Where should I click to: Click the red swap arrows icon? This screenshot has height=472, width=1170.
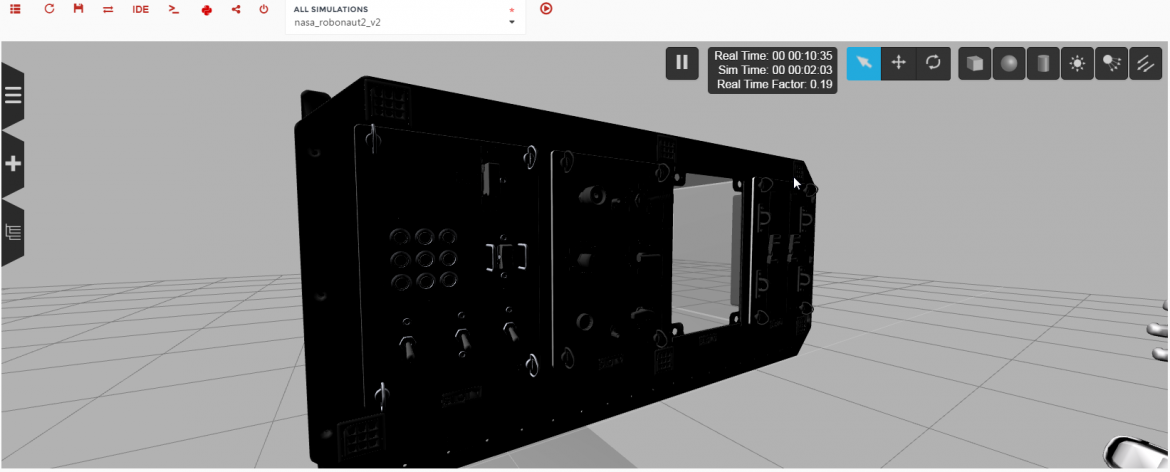click(108, 10)
